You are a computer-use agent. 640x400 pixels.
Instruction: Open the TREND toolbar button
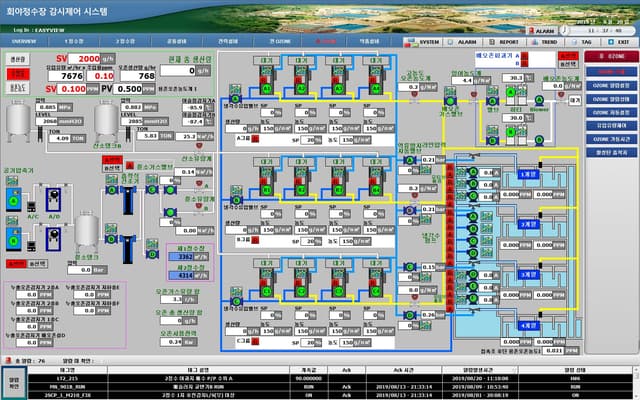click(x=544, y=42)
